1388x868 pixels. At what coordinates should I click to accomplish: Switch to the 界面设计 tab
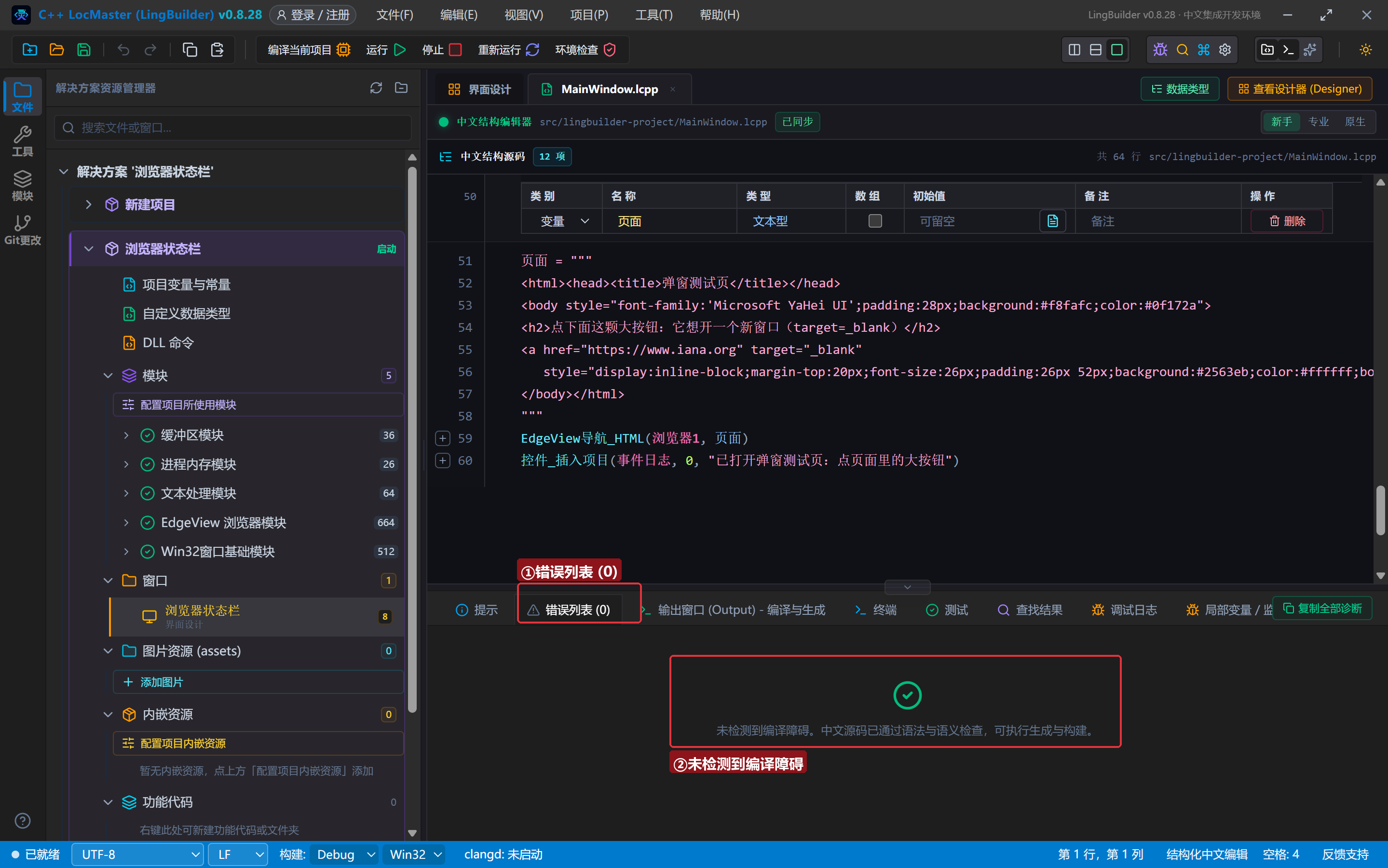click(x=479, y=89)
